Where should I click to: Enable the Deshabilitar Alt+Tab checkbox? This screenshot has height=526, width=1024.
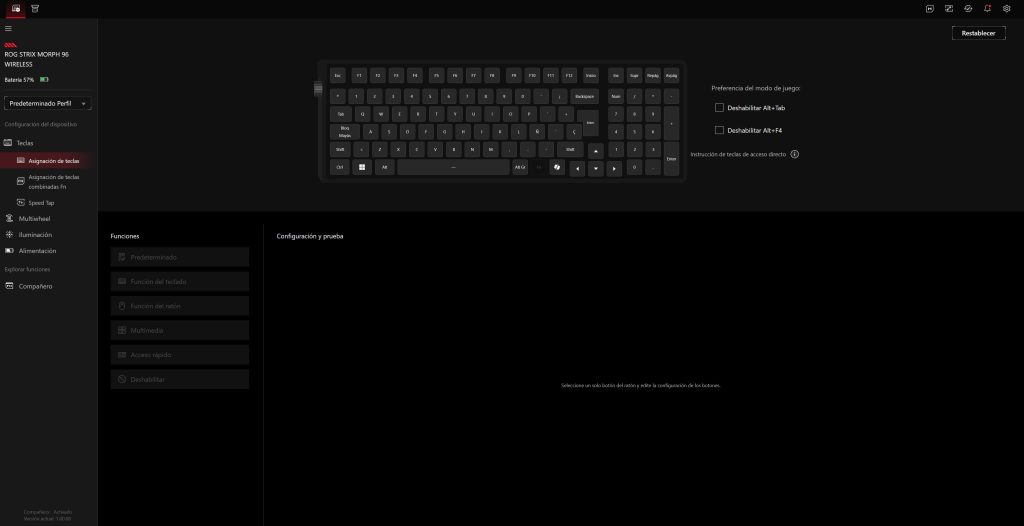719,107
